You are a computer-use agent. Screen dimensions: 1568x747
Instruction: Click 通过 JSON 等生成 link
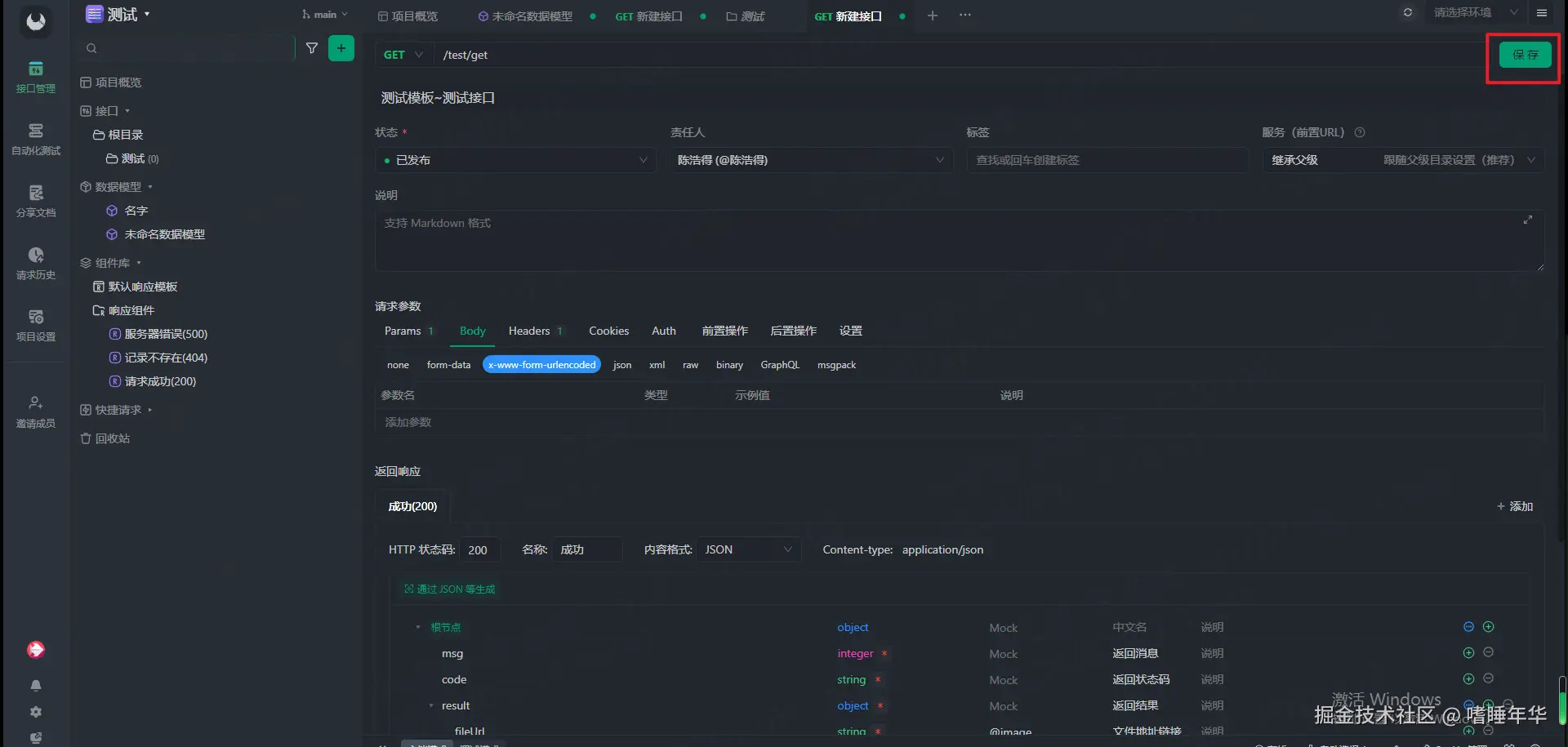point(450,589)
